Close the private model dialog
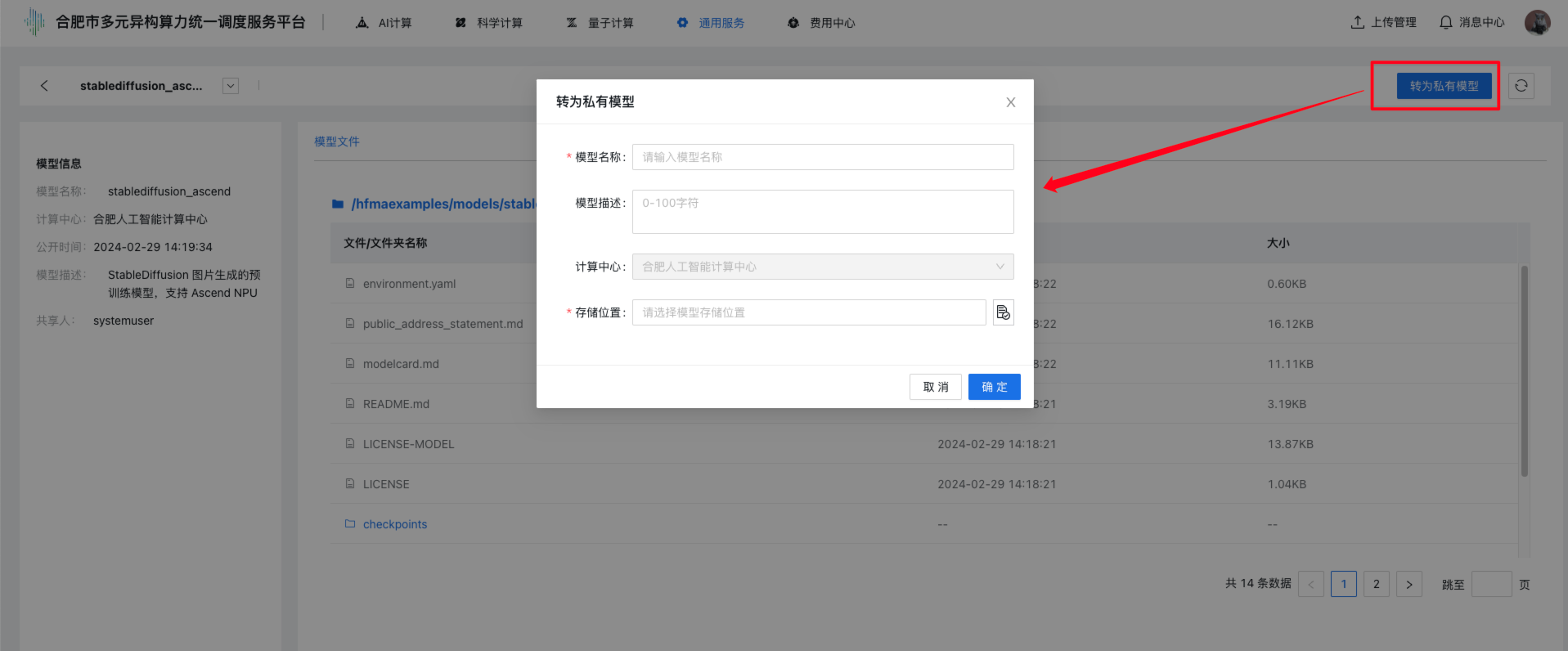 (x=1010, y=102)
